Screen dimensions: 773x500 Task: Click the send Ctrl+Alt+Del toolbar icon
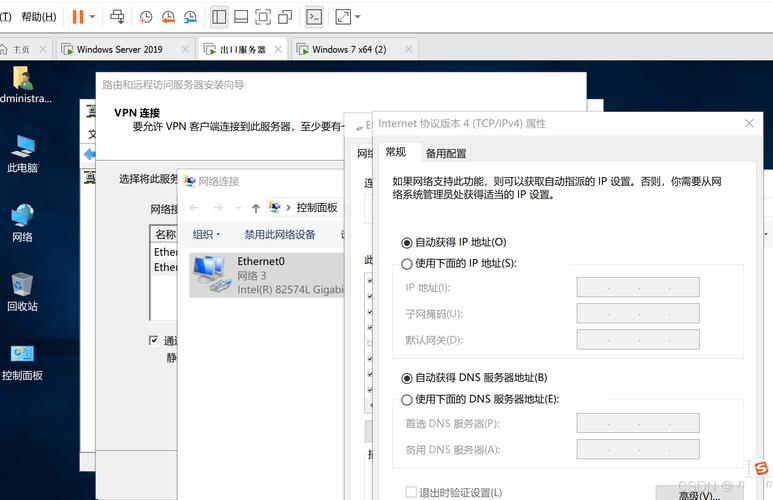(x=118, y=17)
